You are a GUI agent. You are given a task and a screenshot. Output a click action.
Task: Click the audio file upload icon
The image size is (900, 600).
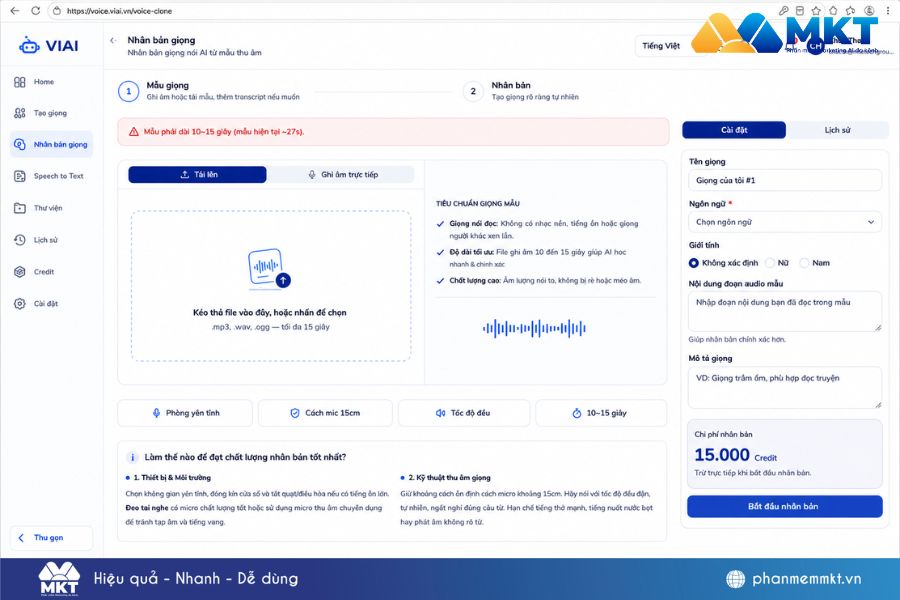click(x=269, y=268)
